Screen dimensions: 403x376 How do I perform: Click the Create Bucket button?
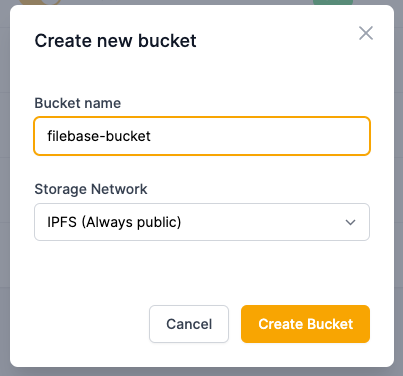305,324
